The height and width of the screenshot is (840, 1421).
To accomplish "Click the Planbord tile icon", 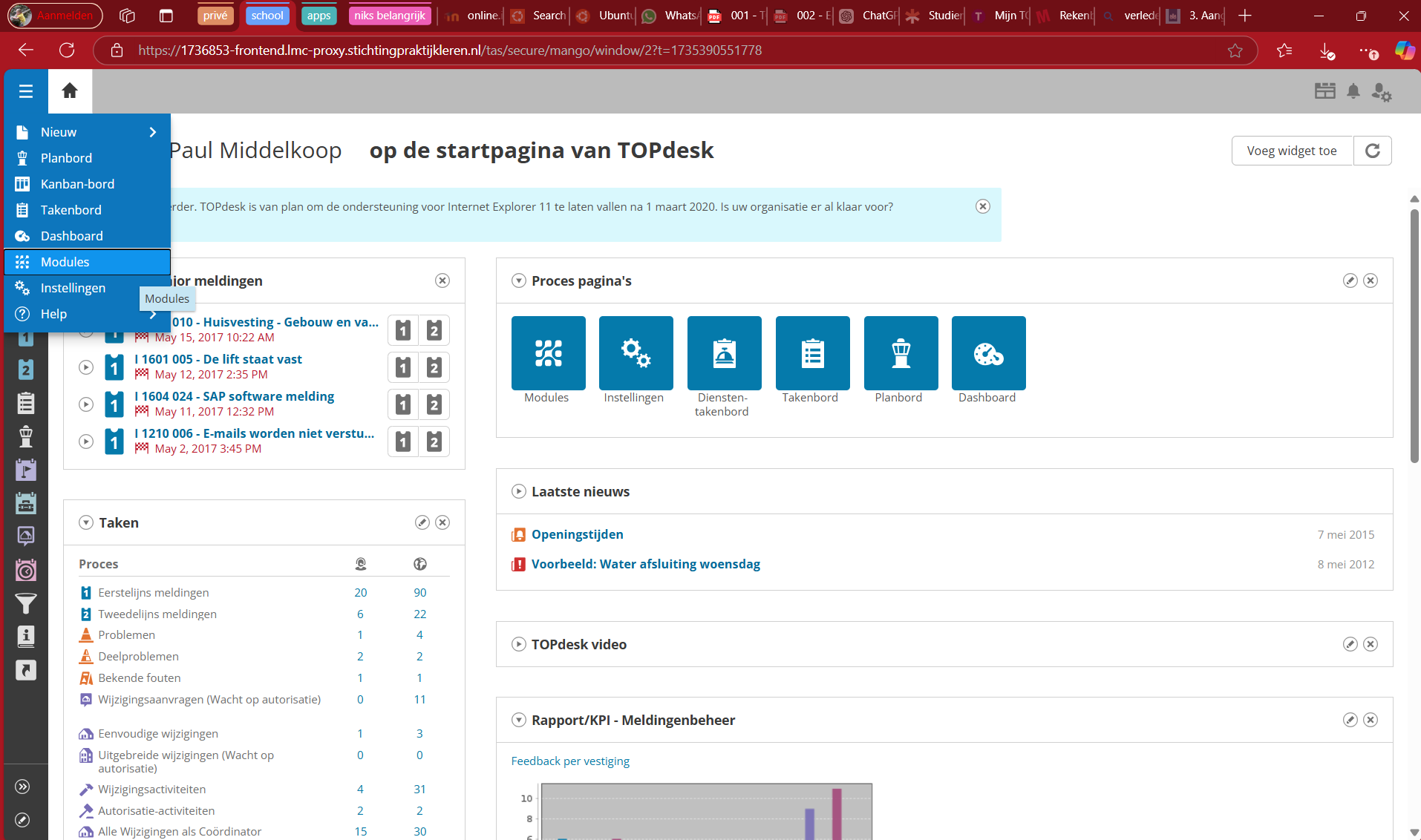I will 901,353.
